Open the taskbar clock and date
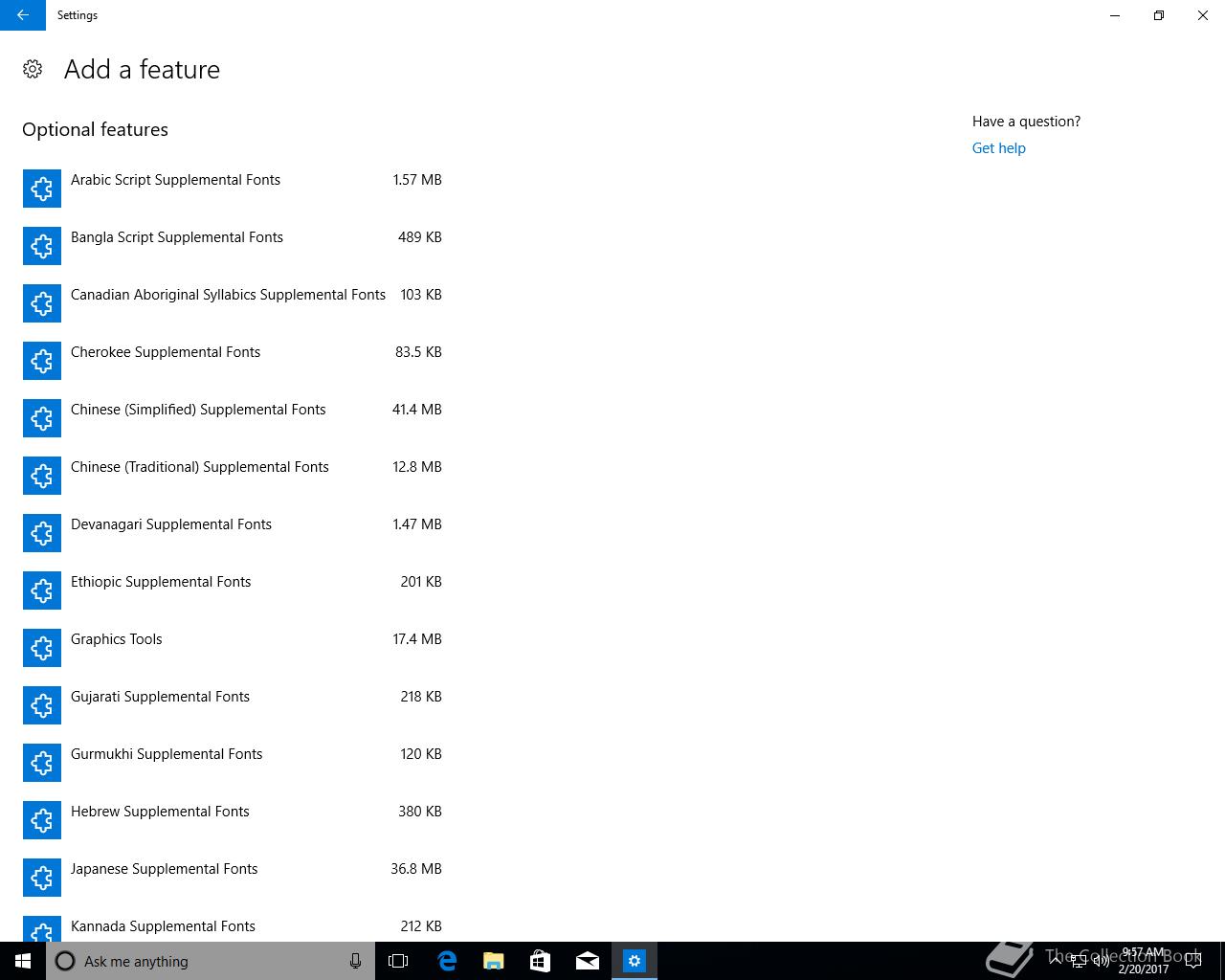This screenshot has height=980, width=1225. [x=1144, y=961]
